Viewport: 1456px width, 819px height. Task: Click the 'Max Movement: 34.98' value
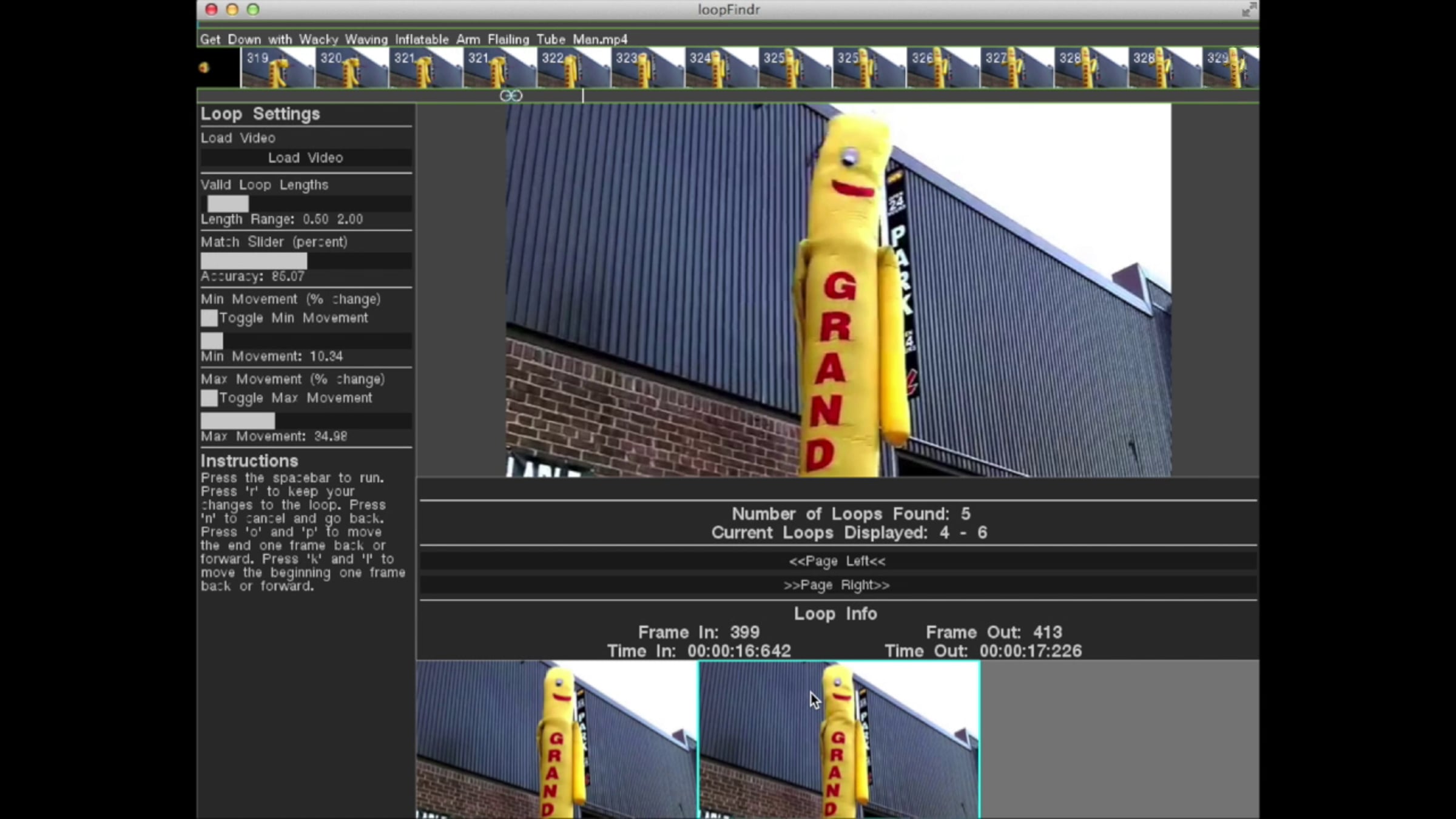(x=274, y=437)
